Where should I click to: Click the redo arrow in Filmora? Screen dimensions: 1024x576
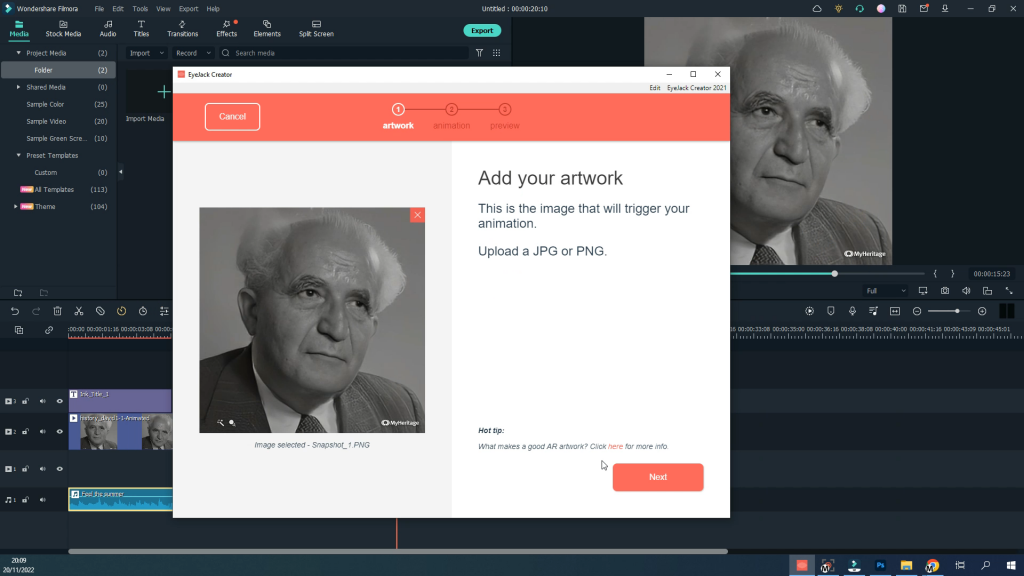(36, 312)
